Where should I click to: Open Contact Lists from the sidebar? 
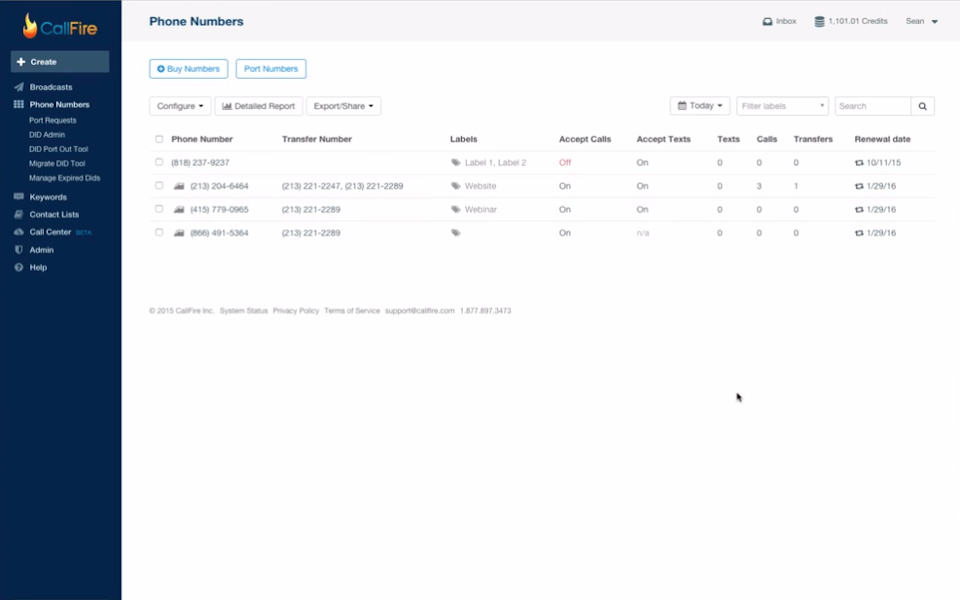point(18,214)
